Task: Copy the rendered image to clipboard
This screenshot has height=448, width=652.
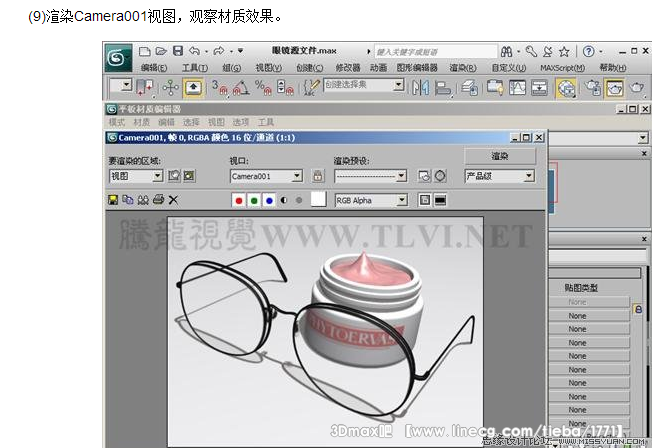Action: [x=128, y=200]
